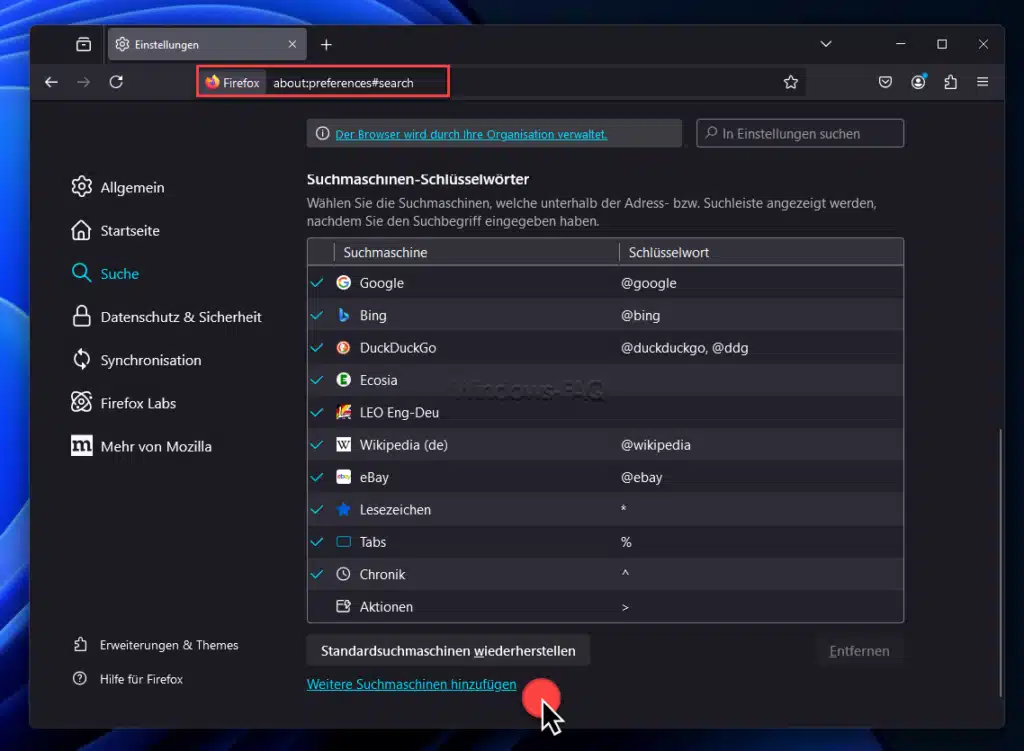Select the Aktionen row name
1024x751 pixels.
click(x=386, y=607)
